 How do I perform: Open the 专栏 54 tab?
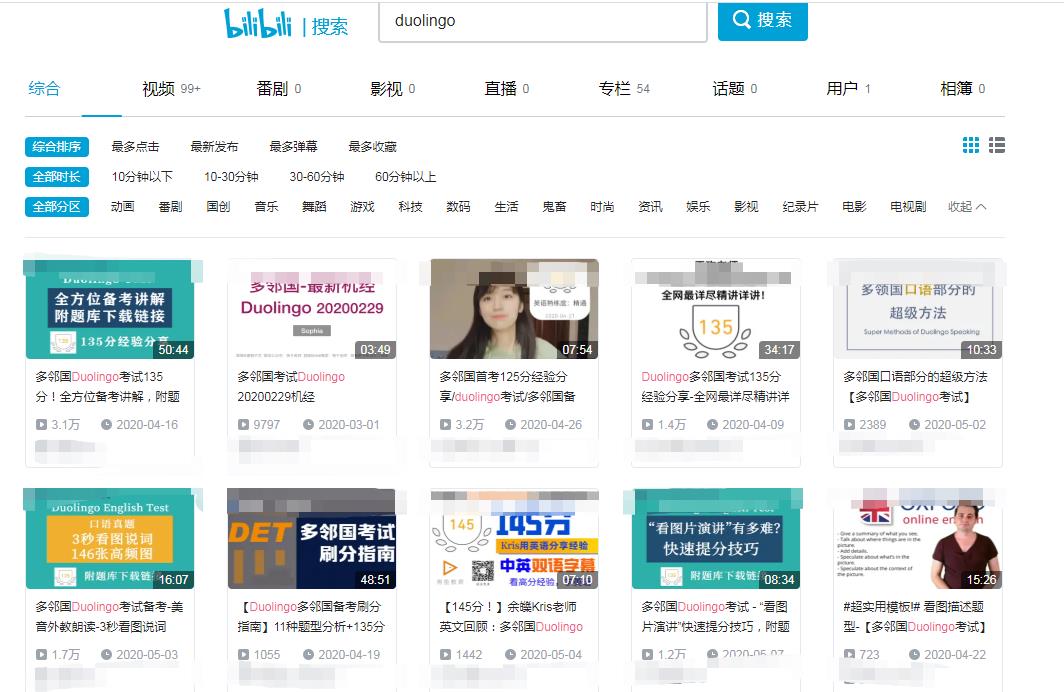tap(624, 89)
